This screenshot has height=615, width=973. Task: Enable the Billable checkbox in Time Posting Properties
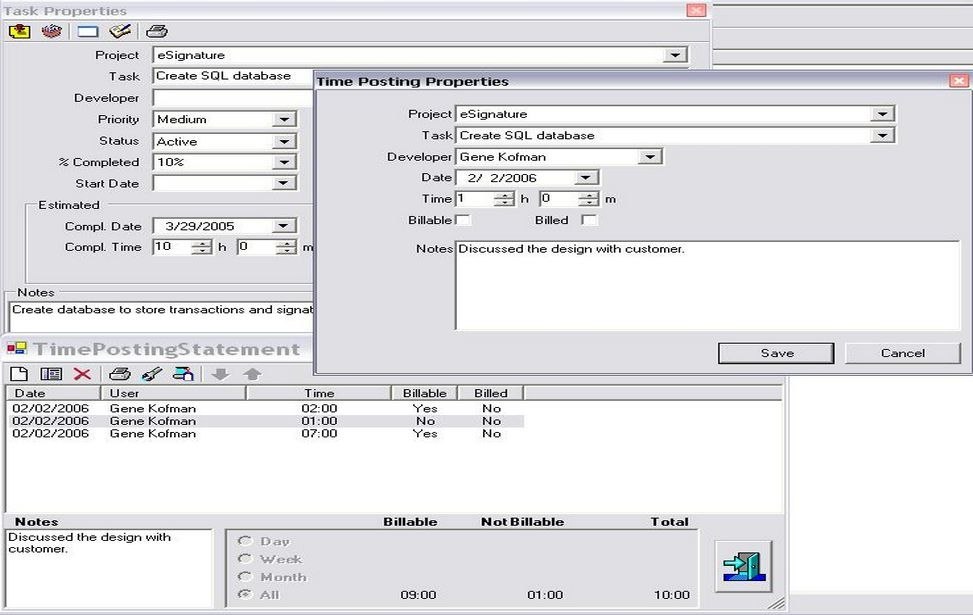click(x=460, y=220)
